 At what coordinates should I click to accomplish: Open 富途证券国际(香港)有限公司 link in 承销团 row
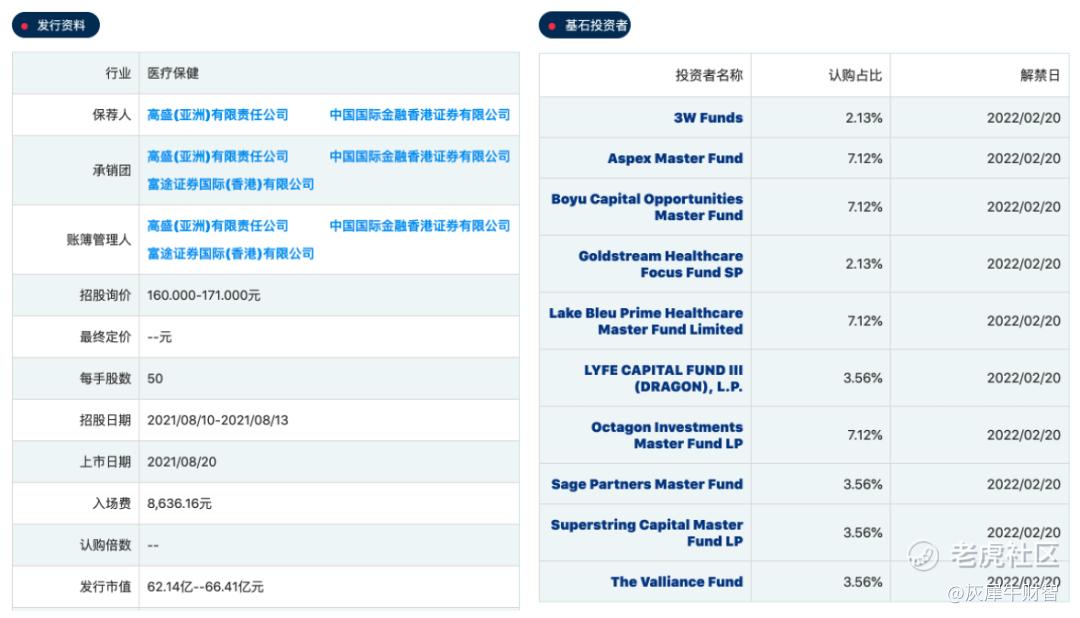coord(231,185)
